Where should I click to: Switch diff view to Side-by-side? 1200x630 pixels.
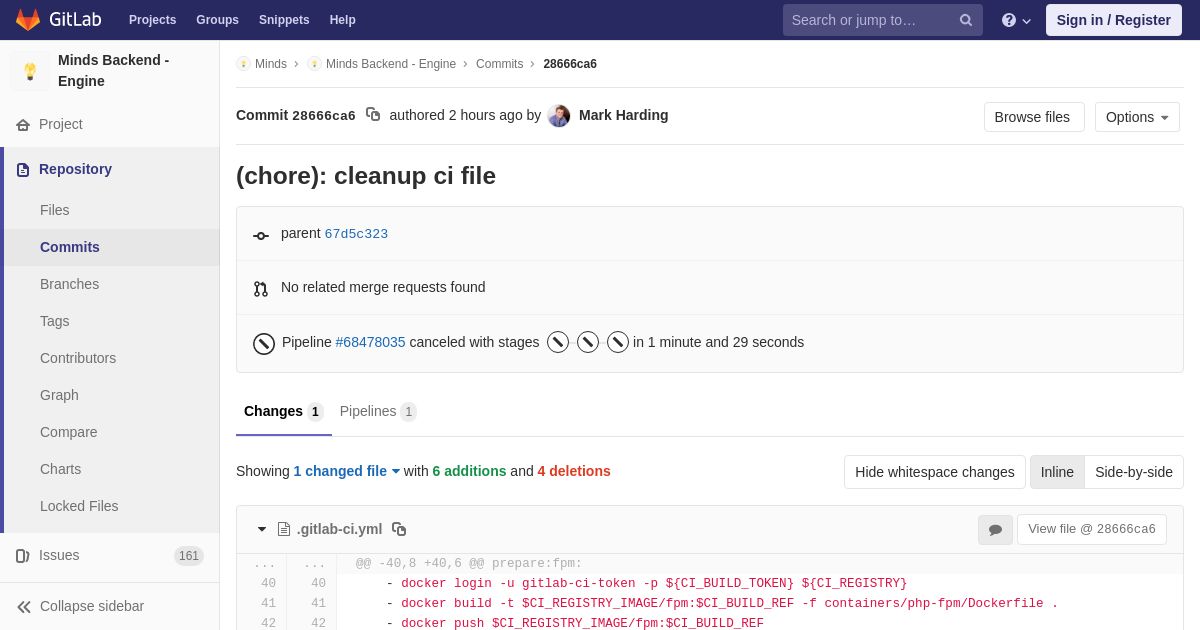pos(1134,472)
